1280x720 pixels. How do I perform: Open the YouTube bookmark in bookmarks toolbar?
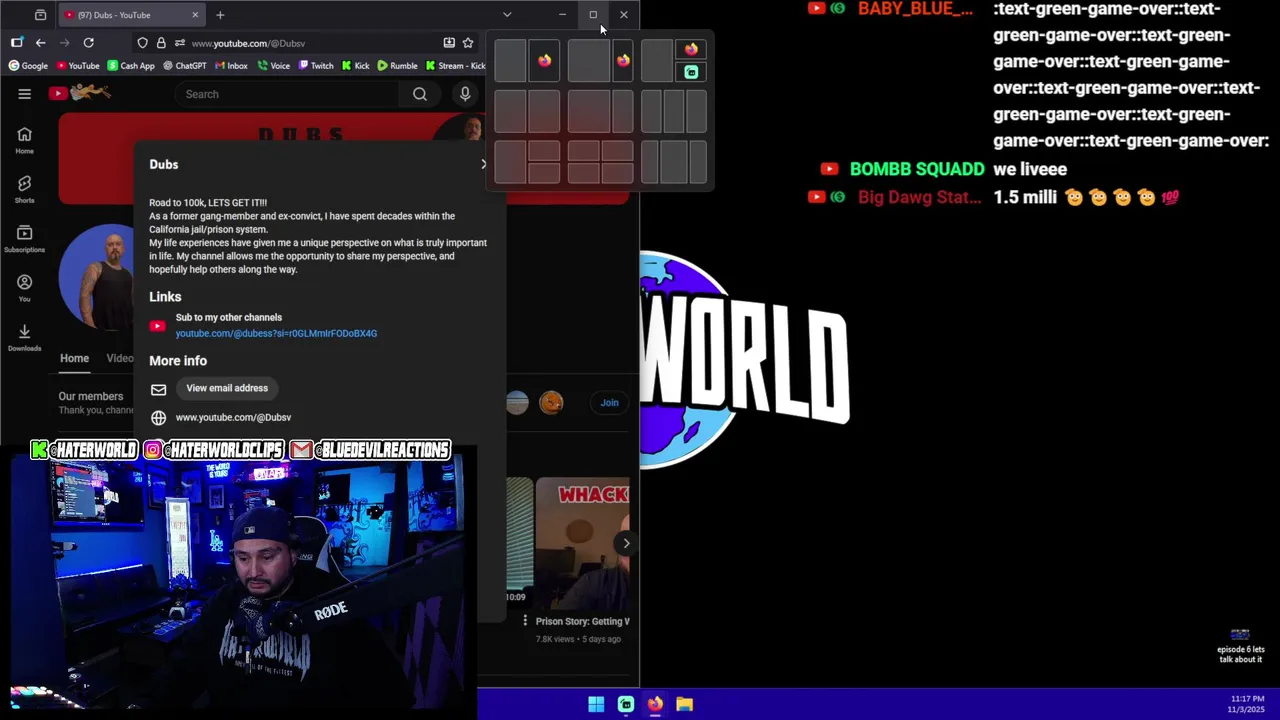(78, 66)
